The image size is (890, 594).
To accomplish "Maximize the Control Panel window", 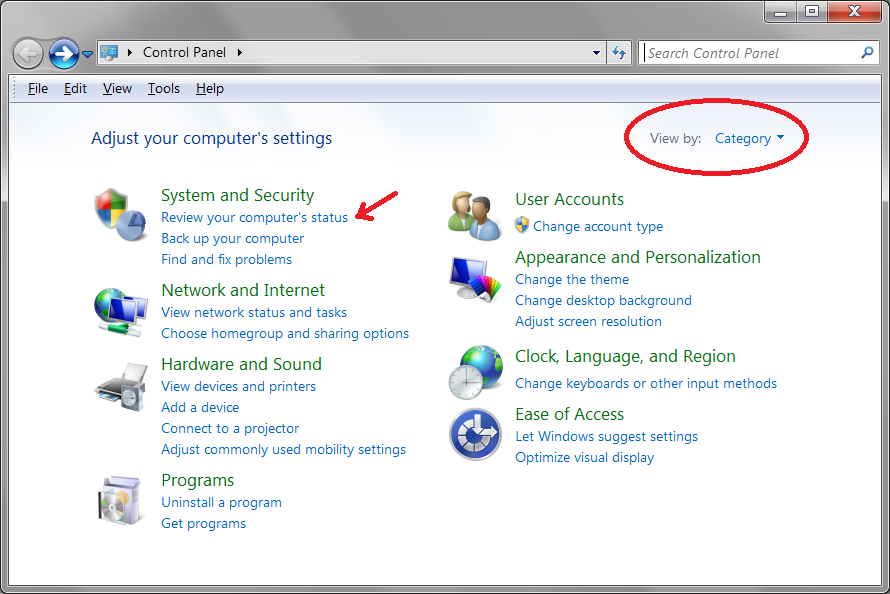I will pos(812,11).
